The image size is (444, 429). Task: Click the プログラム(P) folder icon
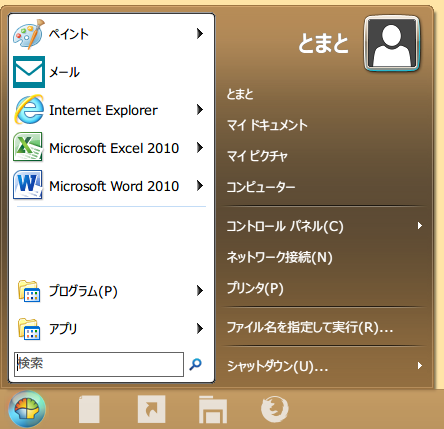29,291
